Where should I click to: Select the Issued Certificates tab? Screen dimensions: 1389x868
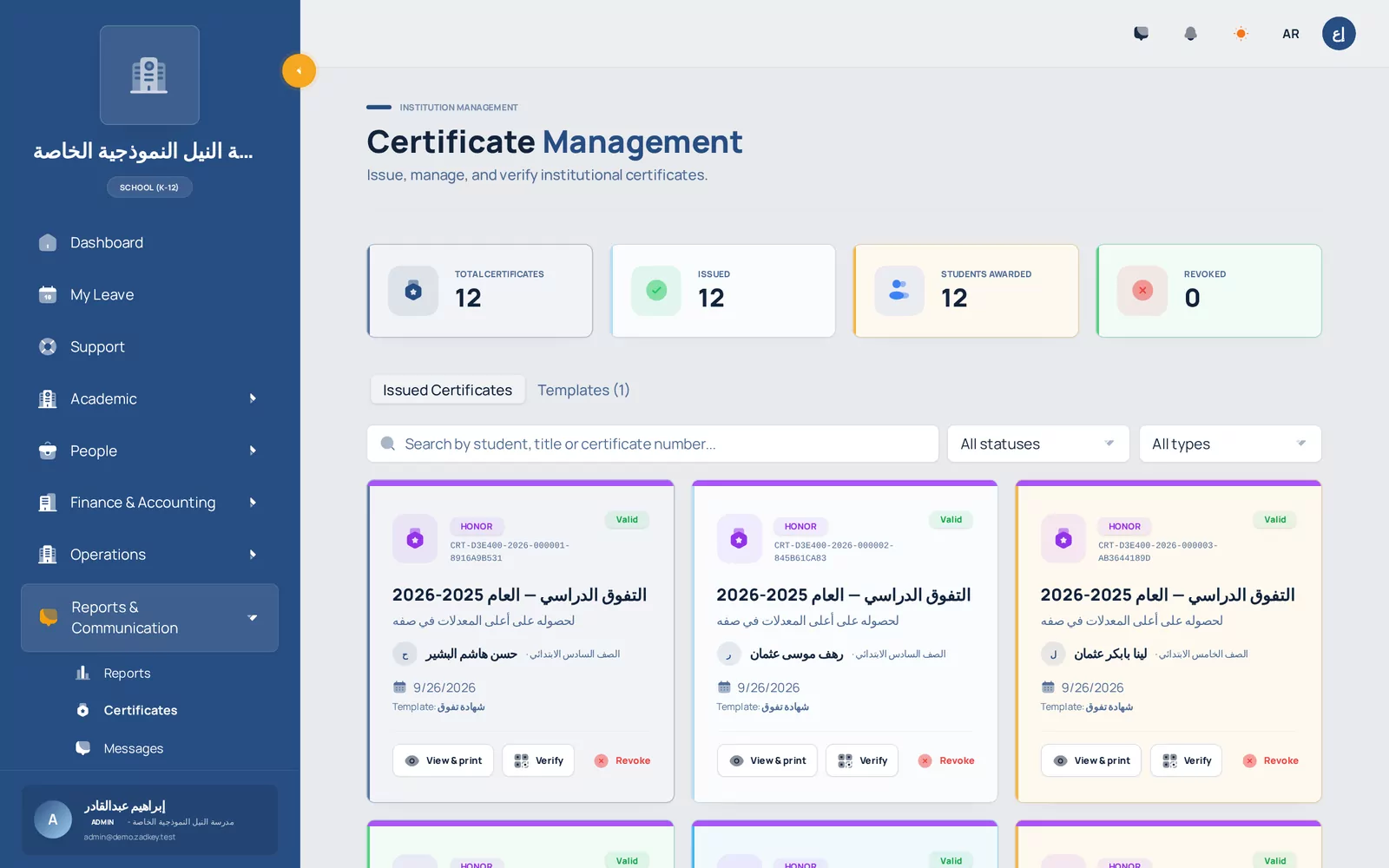point(447,391)
